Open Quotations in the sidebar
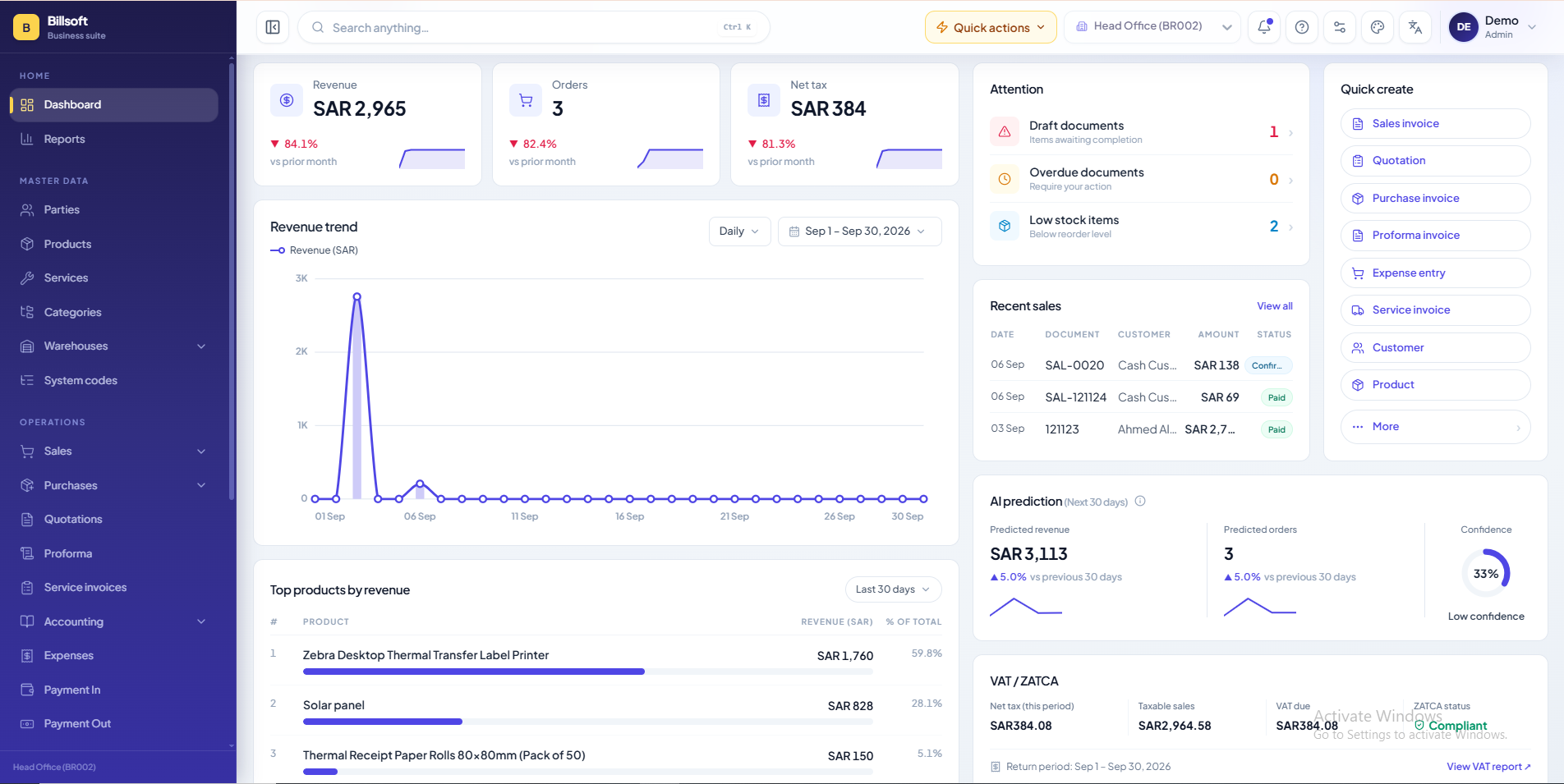This screenshot has width=1564, height=784. pos(113,520)
